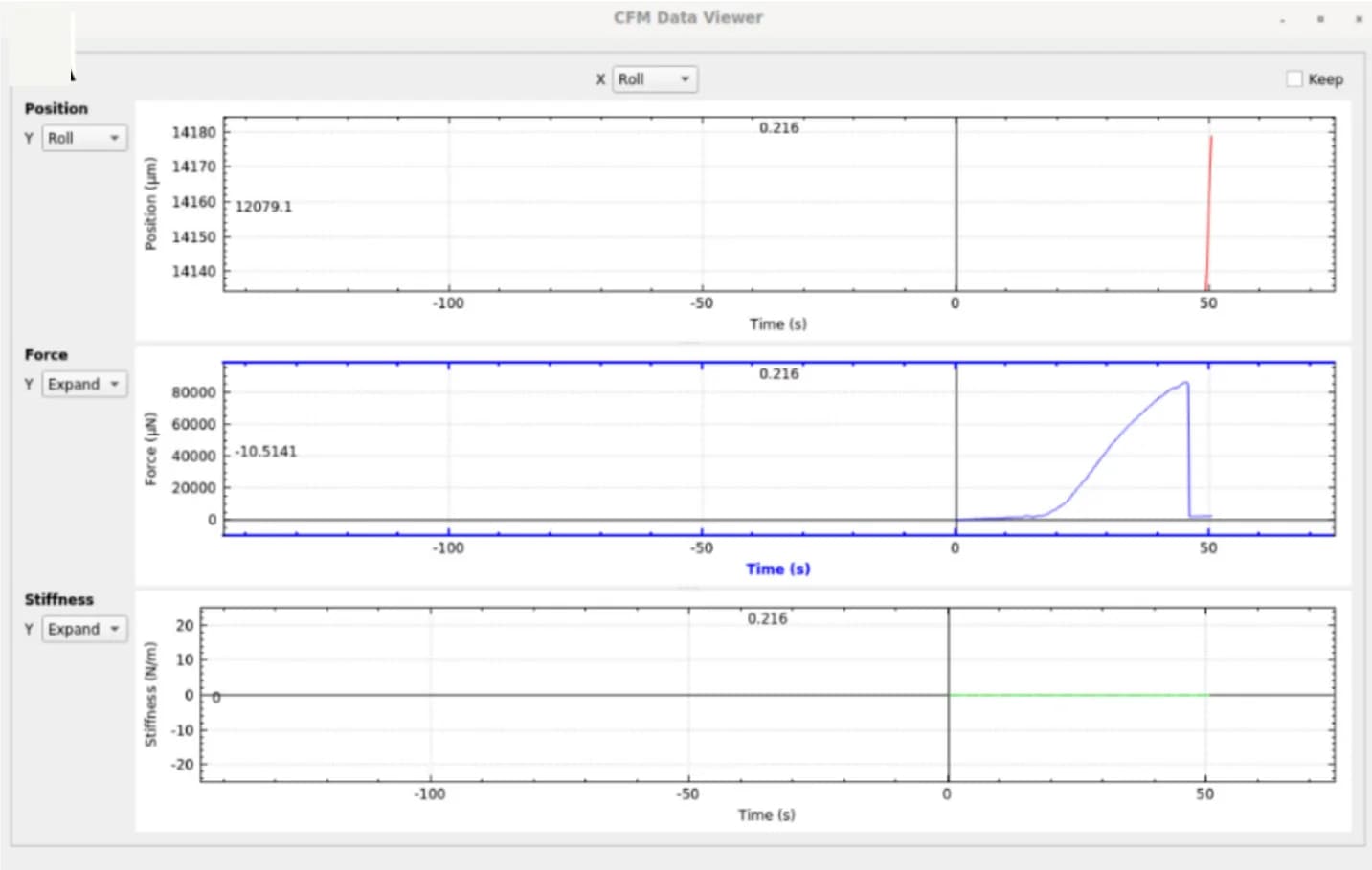Click the blue force curve peak
This screenshot has width=1372, height=870.
coord(1185,384)
